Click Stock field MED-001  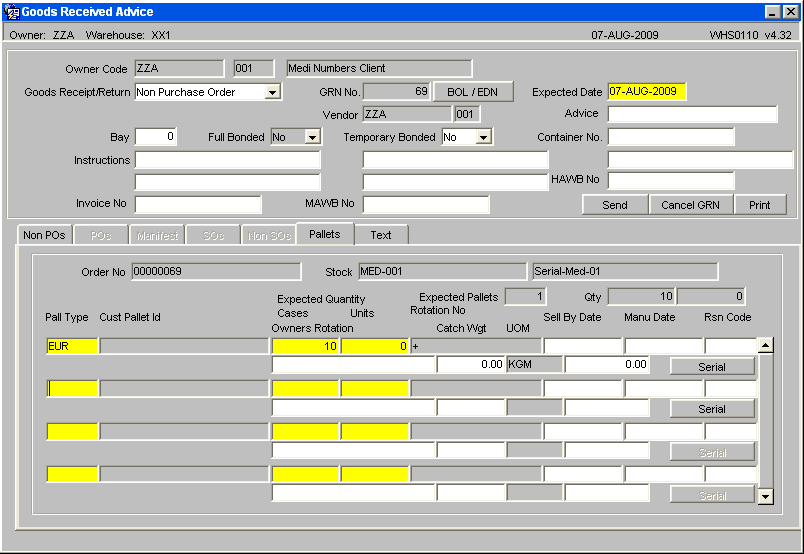(x=443, y=271)
